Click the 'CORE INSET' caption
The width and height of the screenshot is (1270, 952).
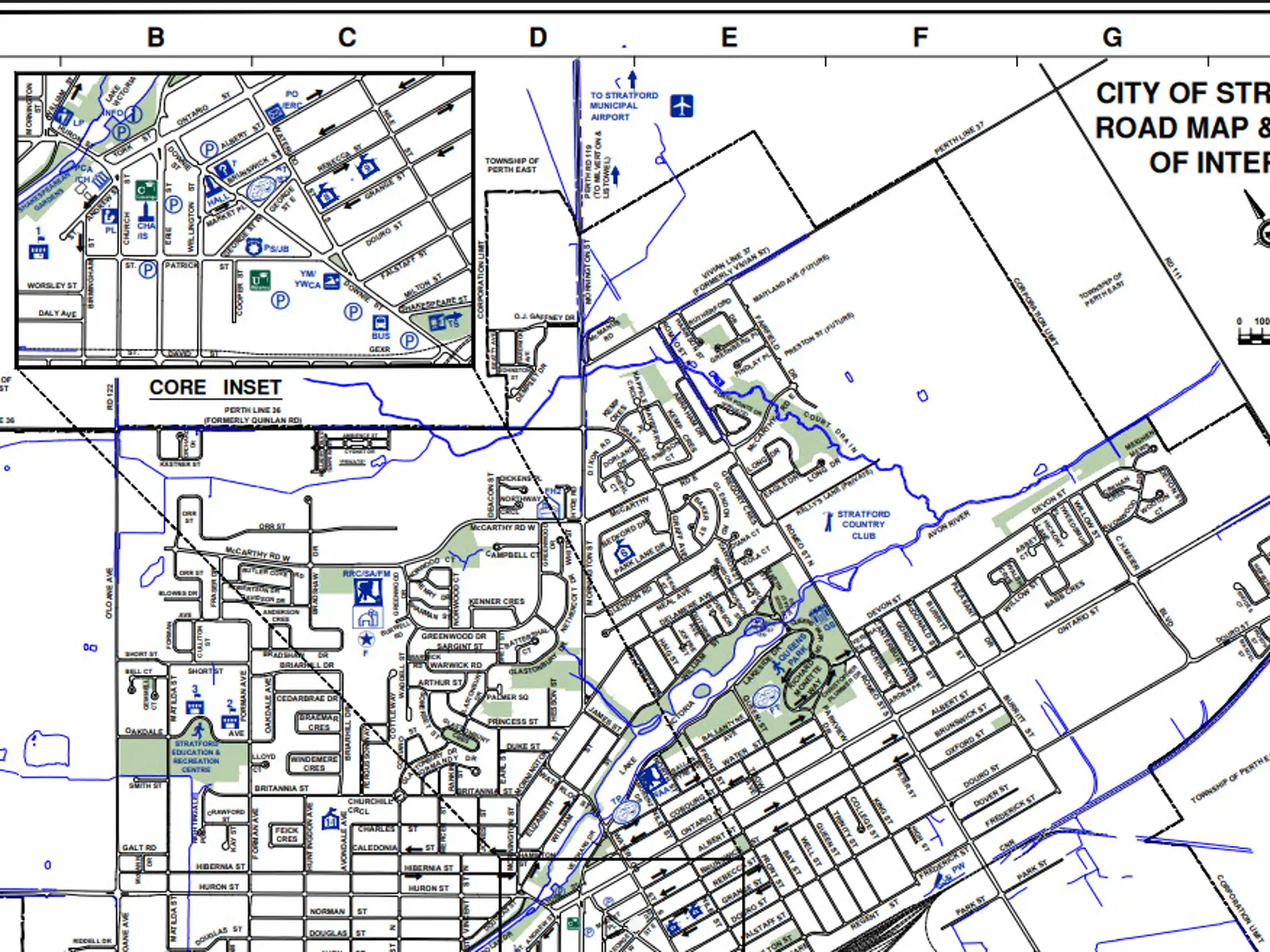(216, 387)
